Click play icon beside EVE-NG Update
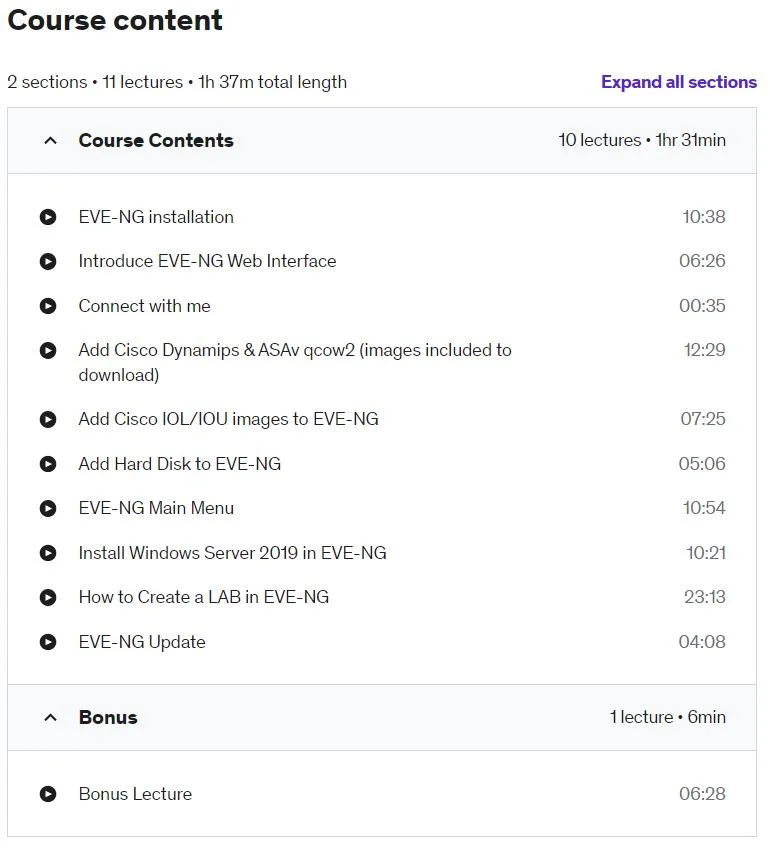 coord(48,642)
